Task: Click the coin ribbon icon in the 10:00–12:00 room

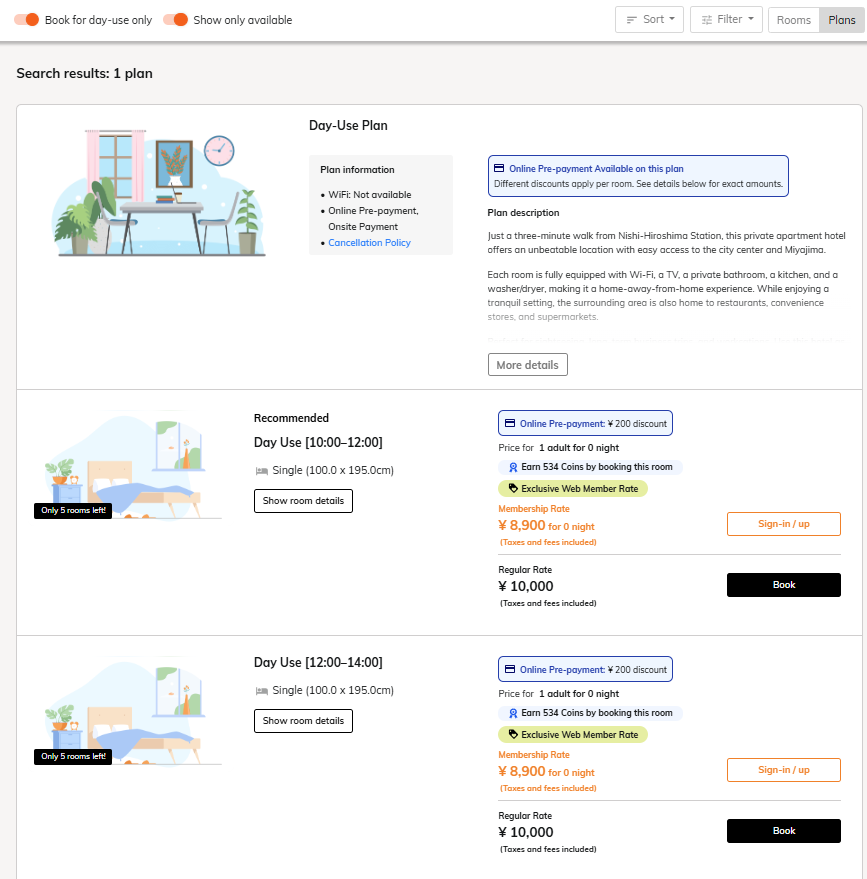Action: (513, 467)
